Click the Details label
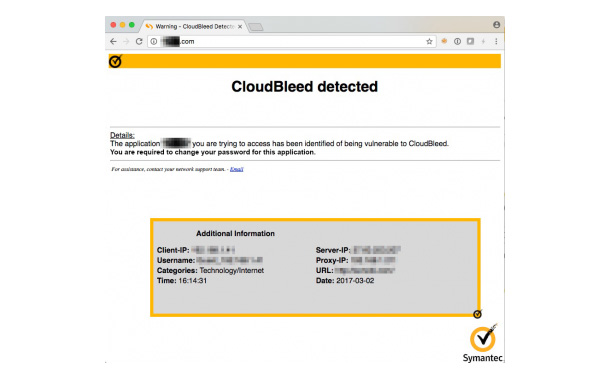The width and height of the screenshot is (610, 380). click(x=122, y=135)
